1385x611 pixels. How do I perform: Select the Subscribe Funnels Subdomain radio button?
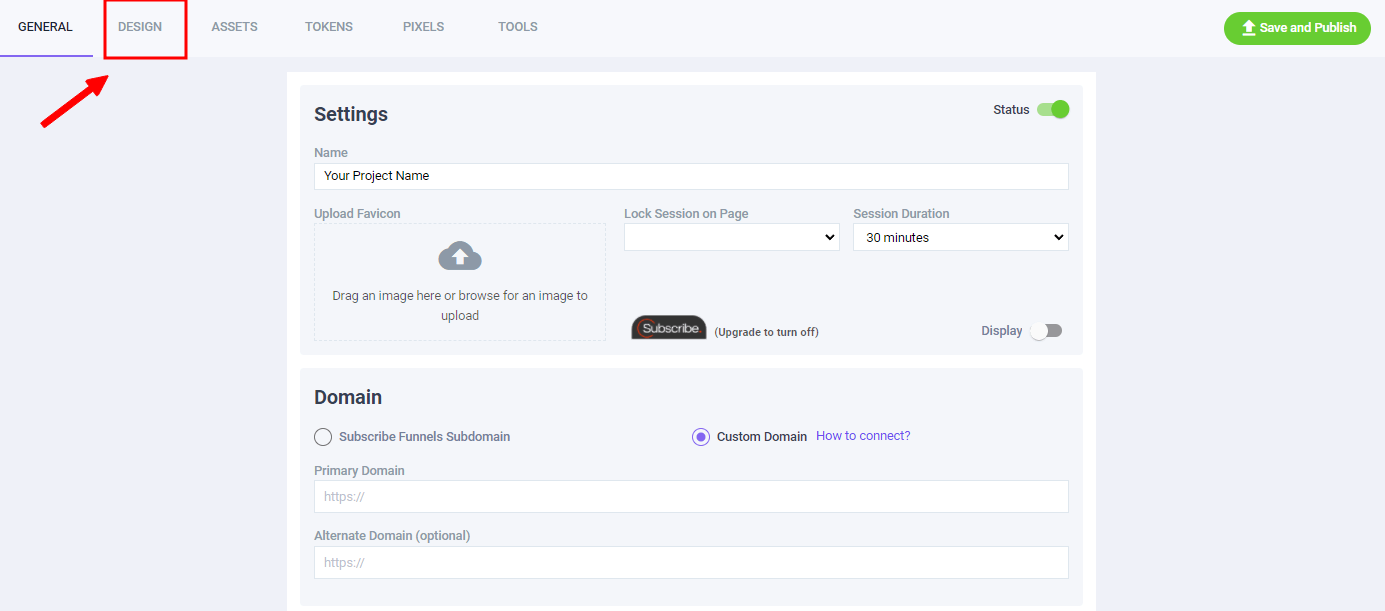tap(323, 437)
